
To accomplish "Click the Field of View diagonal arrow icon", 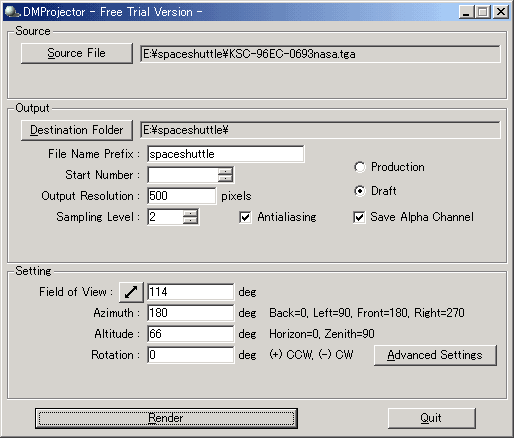I will point(131,292).
